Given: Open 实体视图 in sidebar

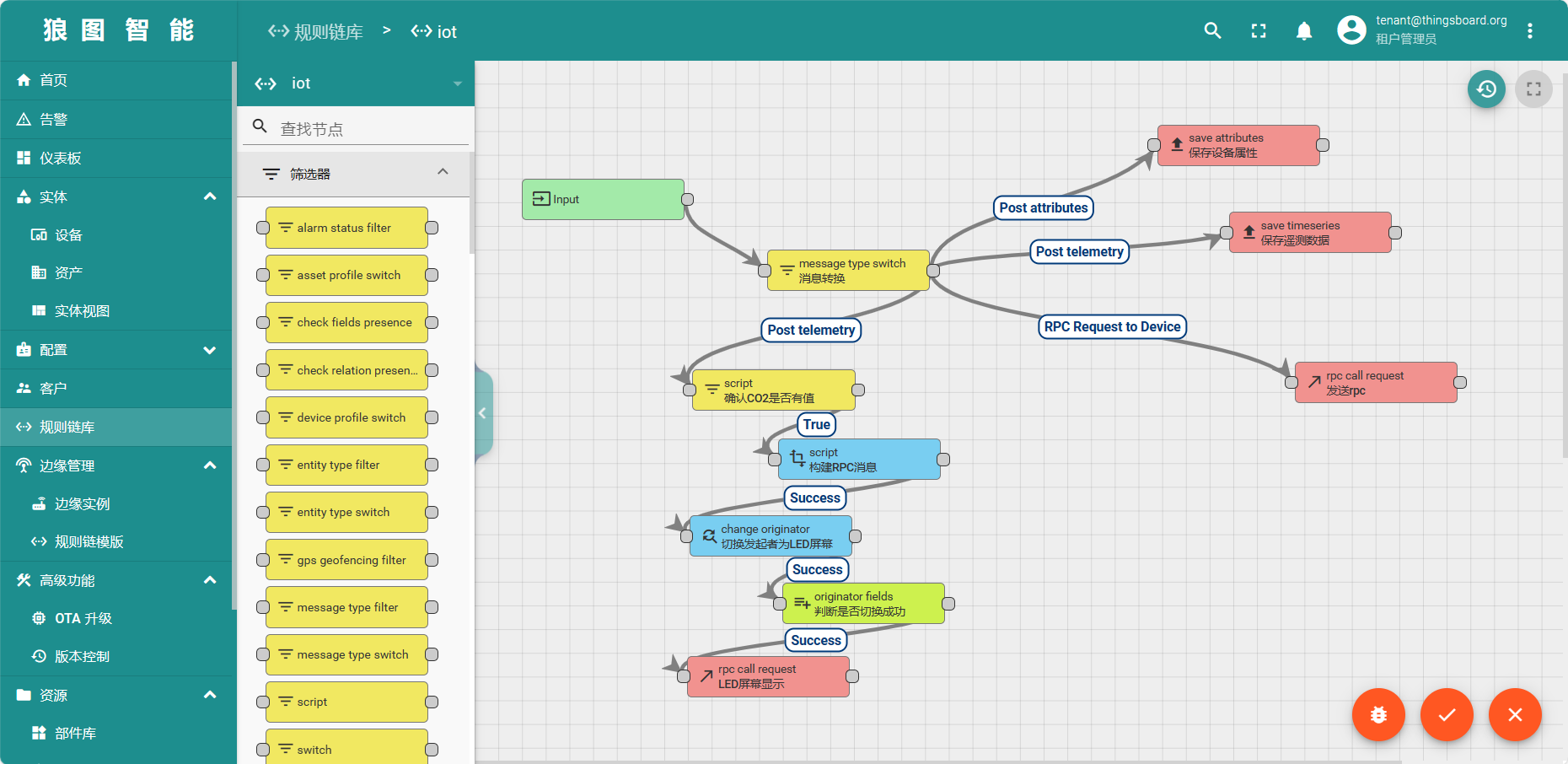Looking at the screenshot, I should [x=116, y=310].
